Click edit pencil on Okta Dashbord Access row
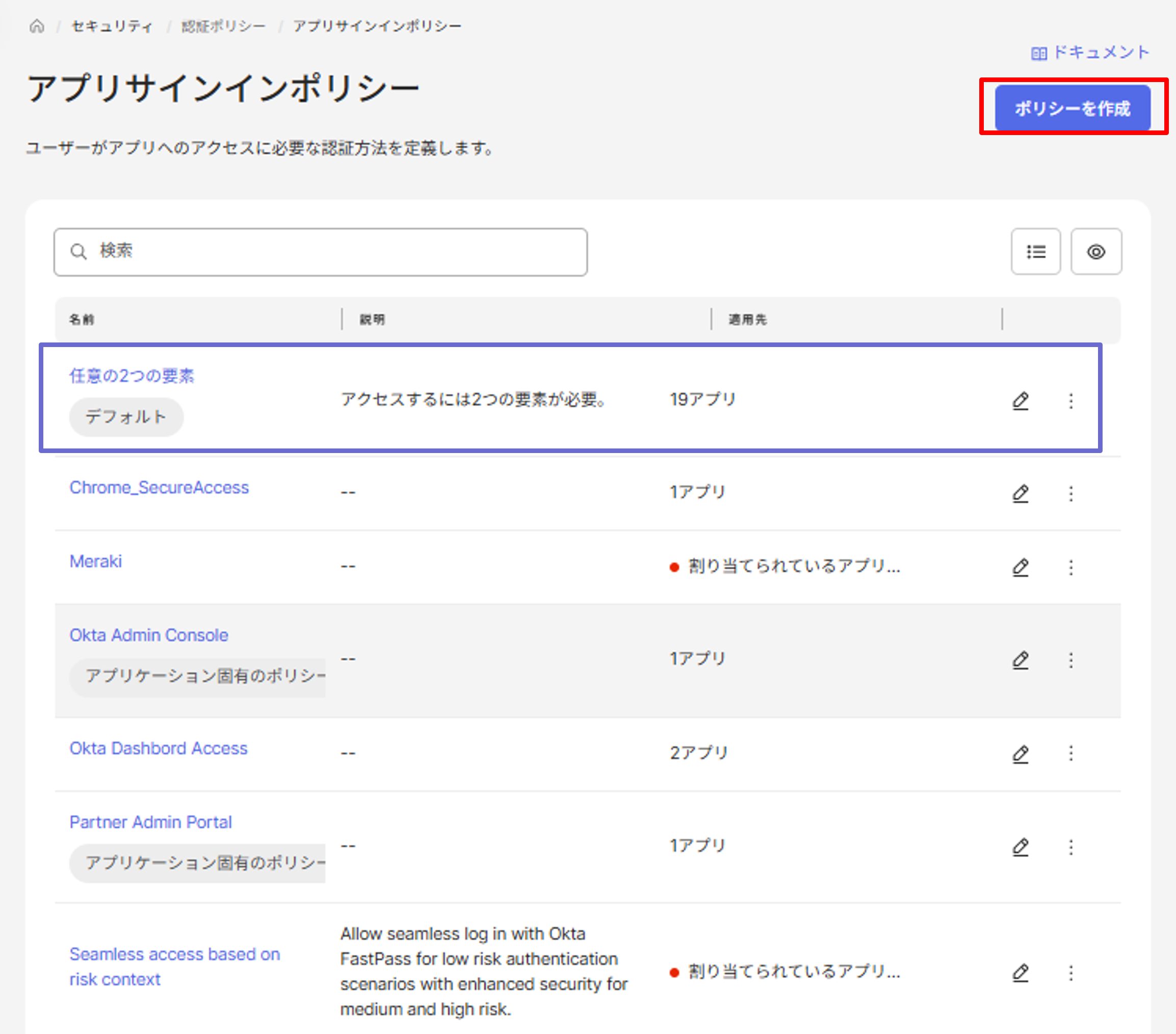The image size is (1176, 1034). (x=1020, y=753)
